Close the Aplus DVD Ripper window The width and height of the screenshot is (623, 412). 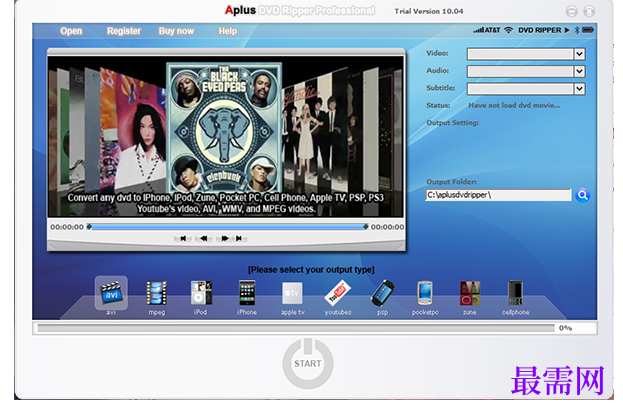[x=589, y=11]
